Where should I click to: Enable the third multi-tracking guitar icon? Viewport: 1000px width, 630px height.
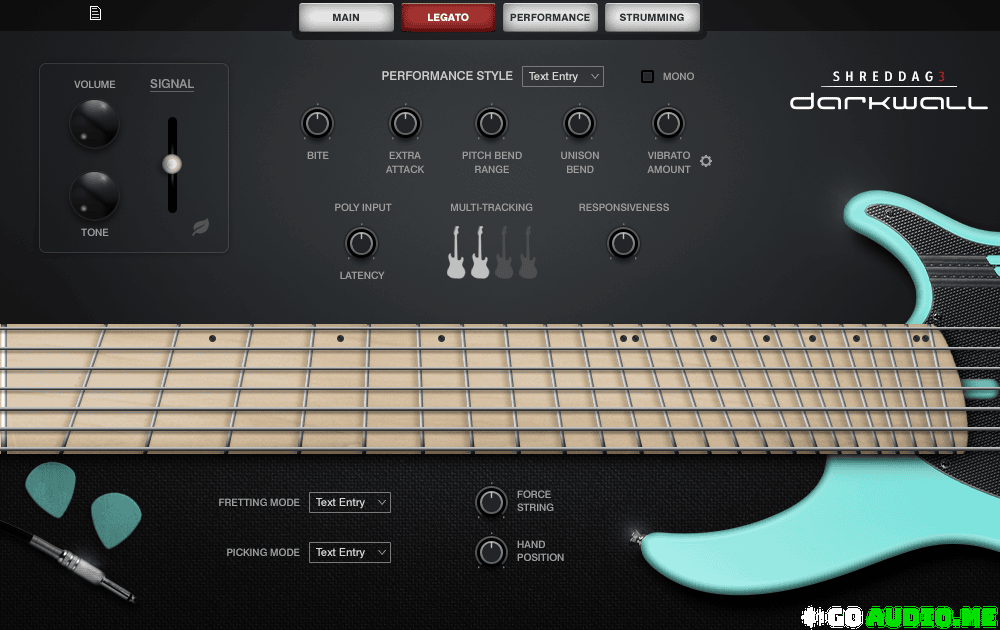504,252
